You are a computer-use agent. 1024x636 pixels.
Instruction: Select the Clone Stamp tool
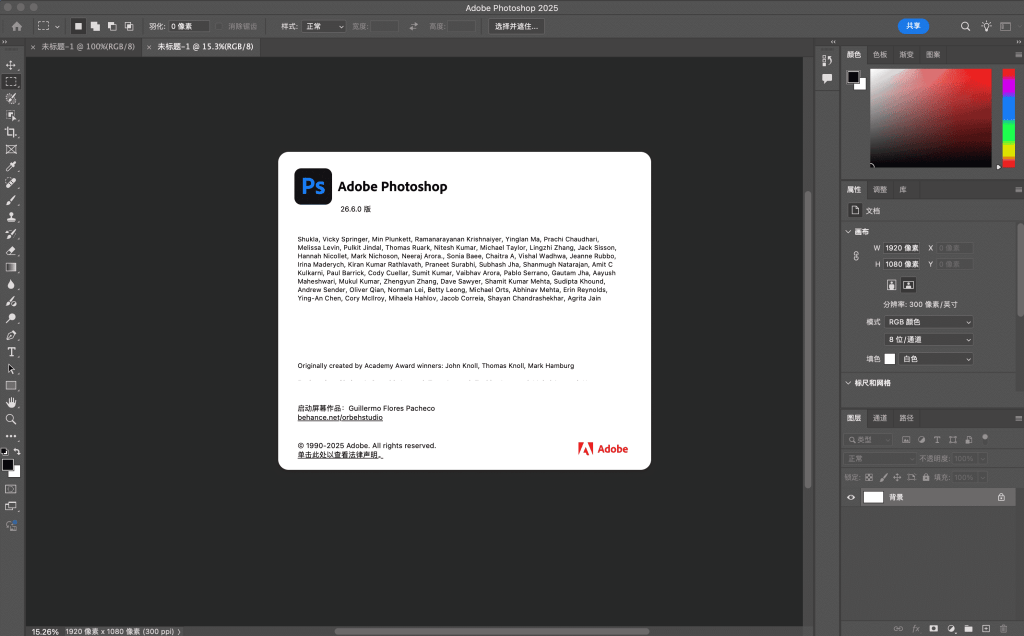tap(11, 217)
